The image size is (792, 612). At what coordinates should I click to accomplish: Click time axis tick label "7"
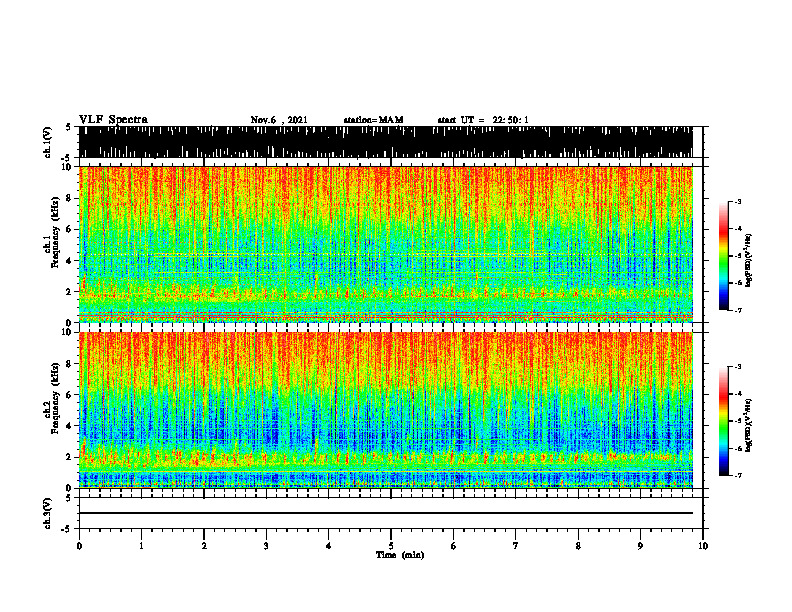516,546
